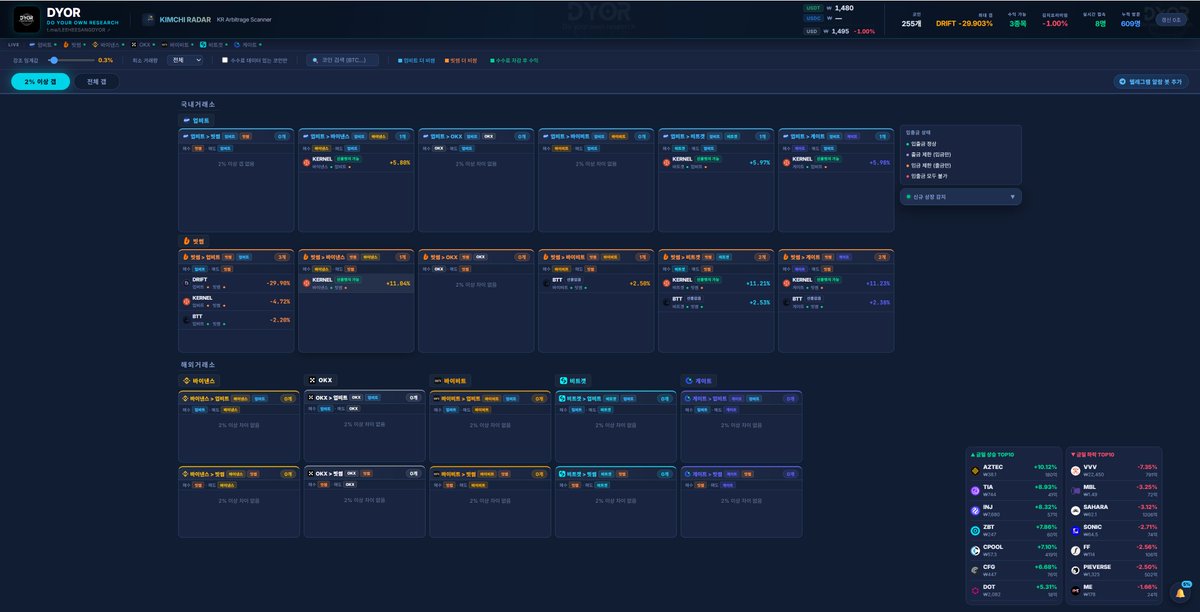The height and width of the screenshot is (612, 1200).
Task: Adjust the highlight threshold slider
Action: 72,60
